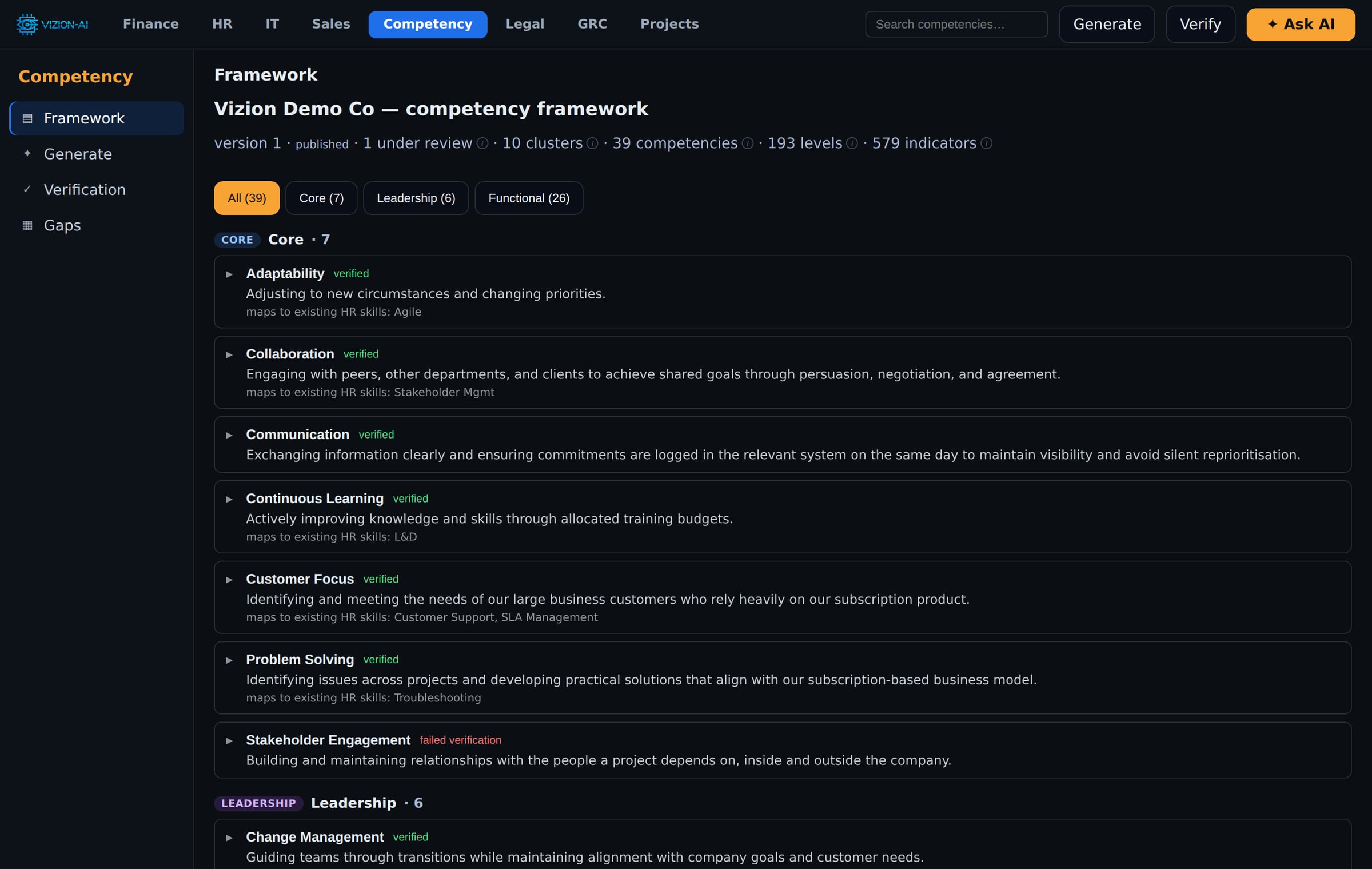1372x869 pixels.
Task: Click info icon next to 1 under review
Action: click(x=482, y=143)
